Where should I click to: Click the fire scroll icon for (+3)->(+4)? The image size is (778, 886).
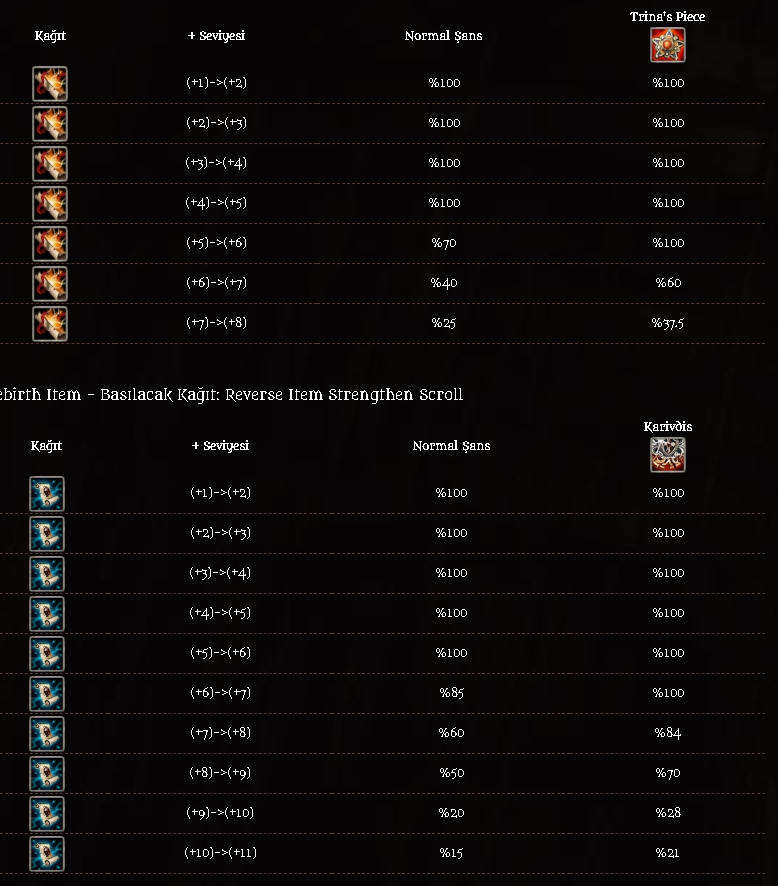(50, 164)
